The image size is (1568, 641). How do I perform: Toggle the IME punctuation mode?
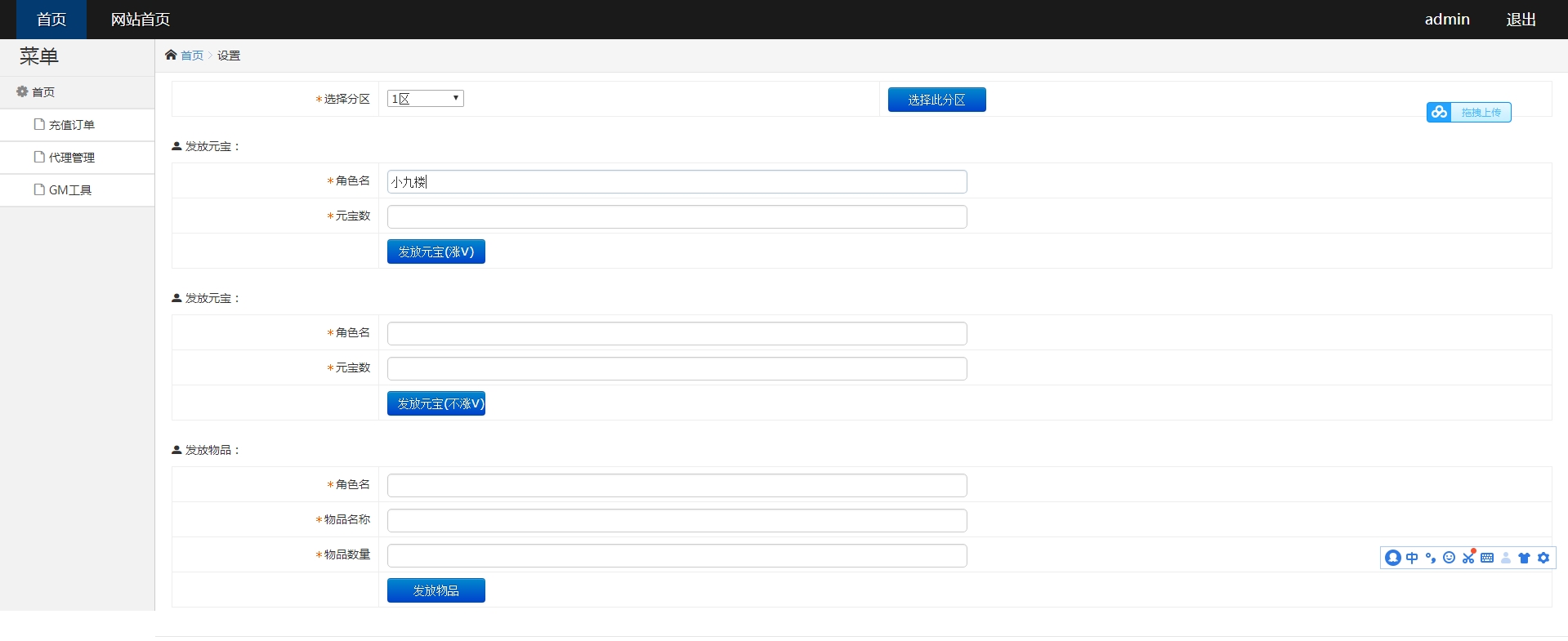(x=1430, y=558)
